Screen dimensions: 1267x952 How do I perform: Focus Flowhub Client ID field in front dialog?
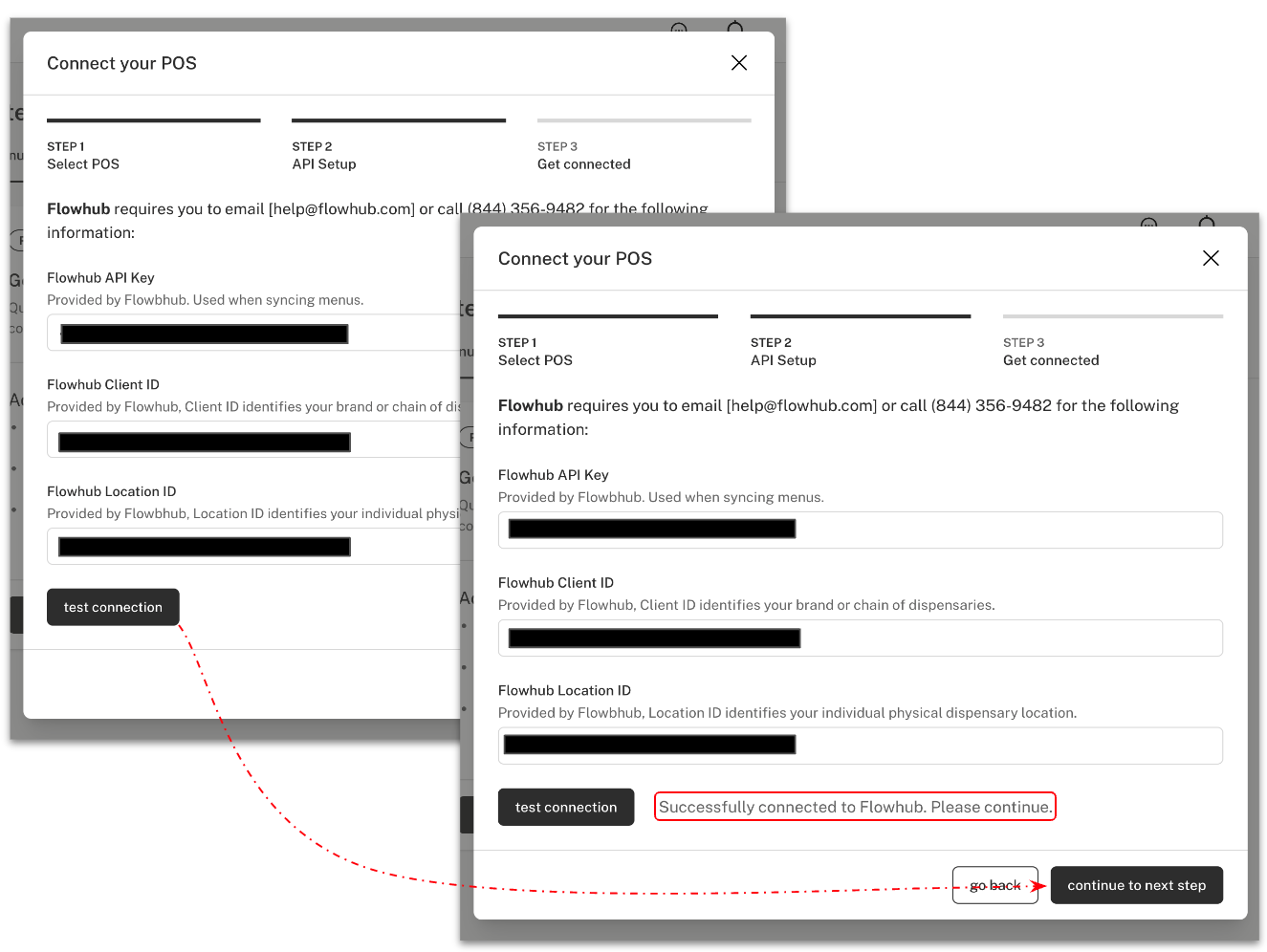pyautogui.click(x=861, y=638)
